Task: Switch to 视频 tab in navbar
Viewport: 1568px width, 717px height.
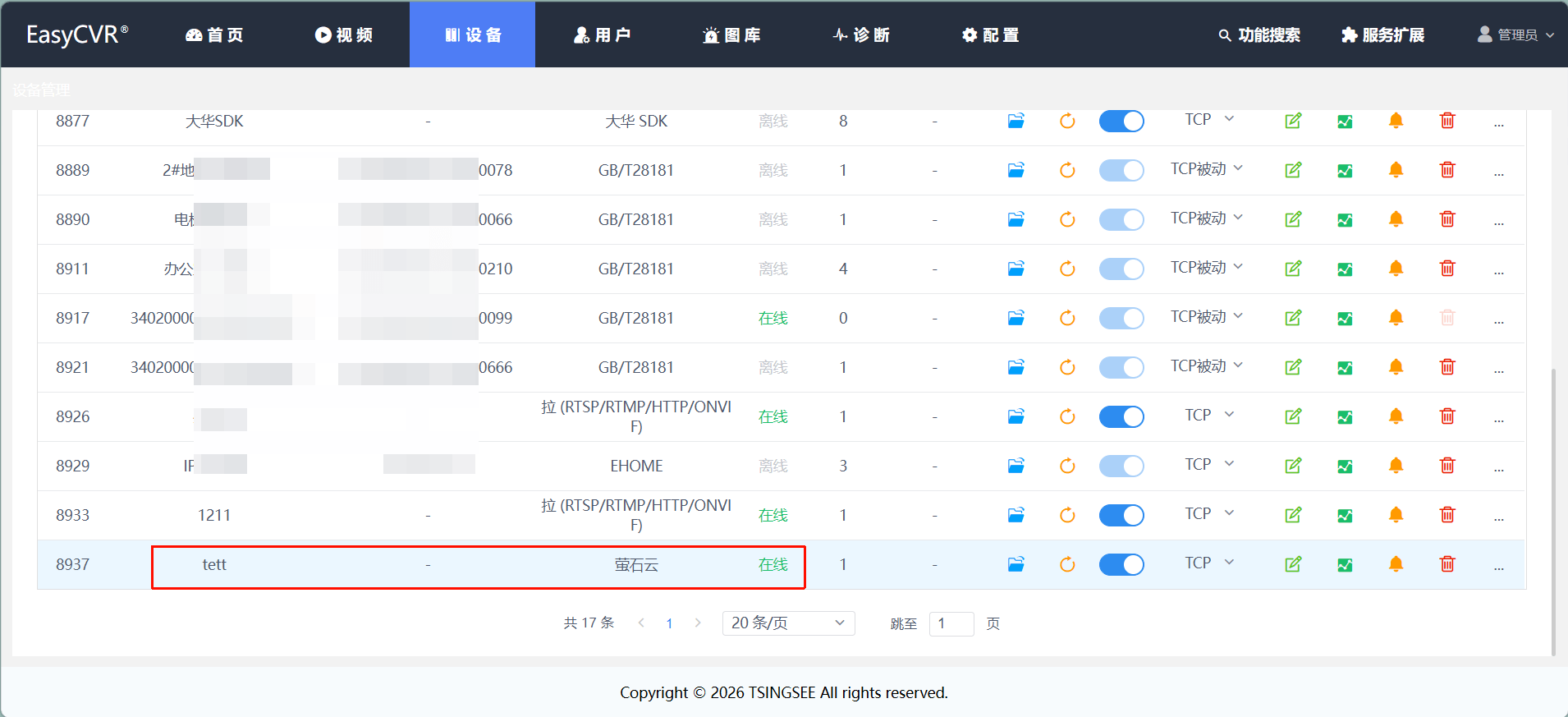Action: (344, 34)
